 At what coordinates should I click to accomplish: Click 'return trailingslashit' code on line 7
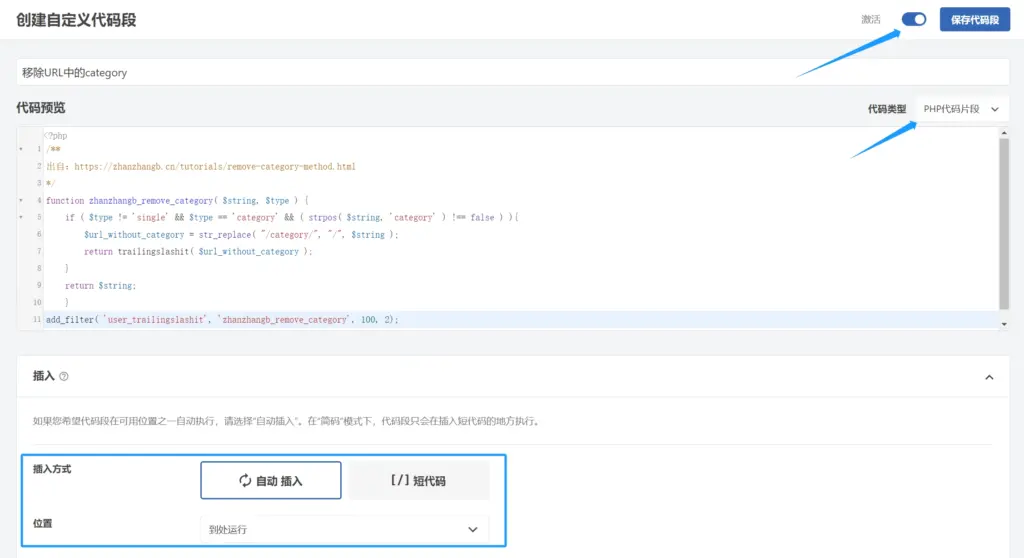click(198, 252)
